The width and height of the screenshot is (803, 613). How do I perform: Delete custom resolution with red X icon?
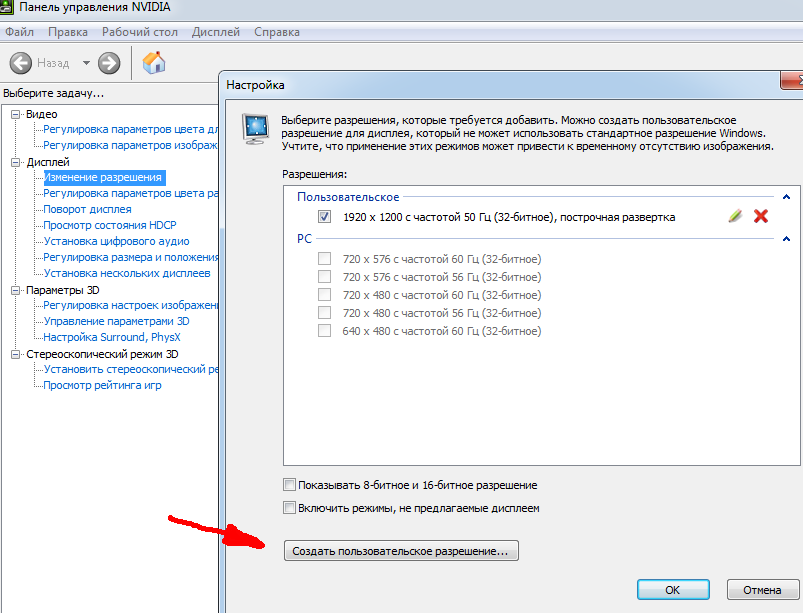[760, 216]
